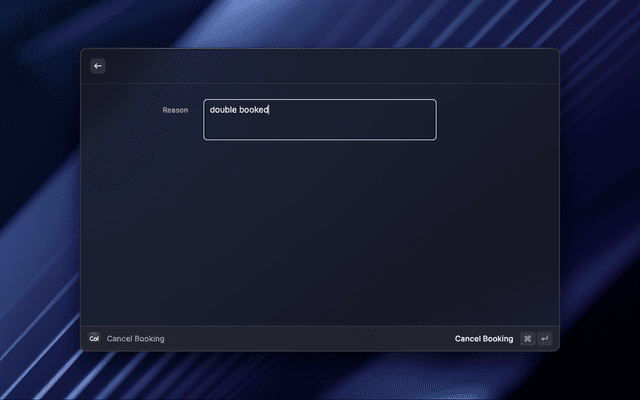Click the Cal.com extension logo
This screenshot has width=640, height=400.
click(94, 339)
